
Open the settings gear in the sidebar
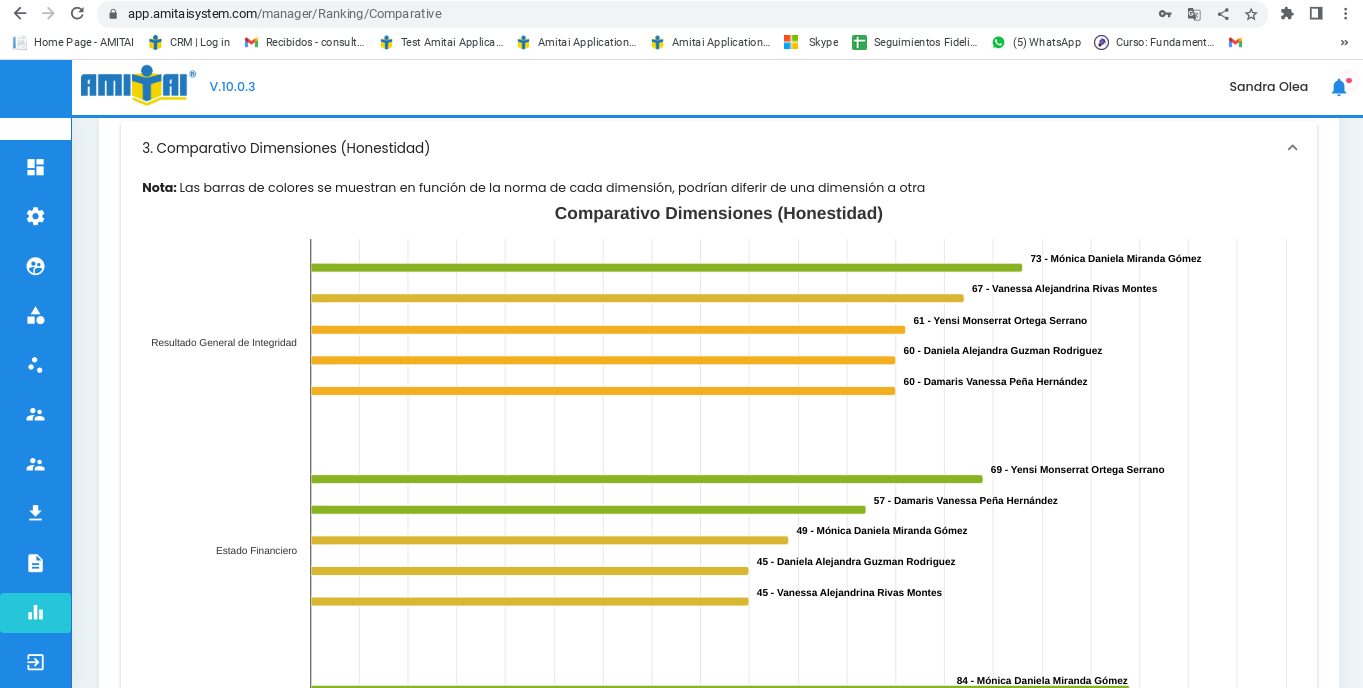(35, 216)
